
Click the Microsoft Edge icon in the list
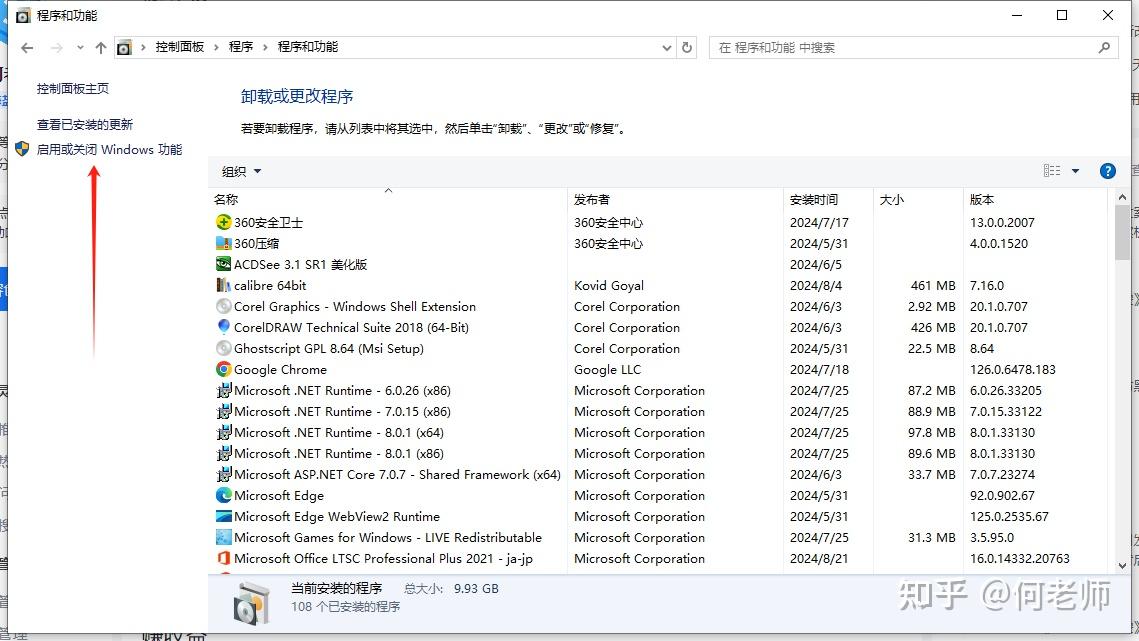point(224,496)
